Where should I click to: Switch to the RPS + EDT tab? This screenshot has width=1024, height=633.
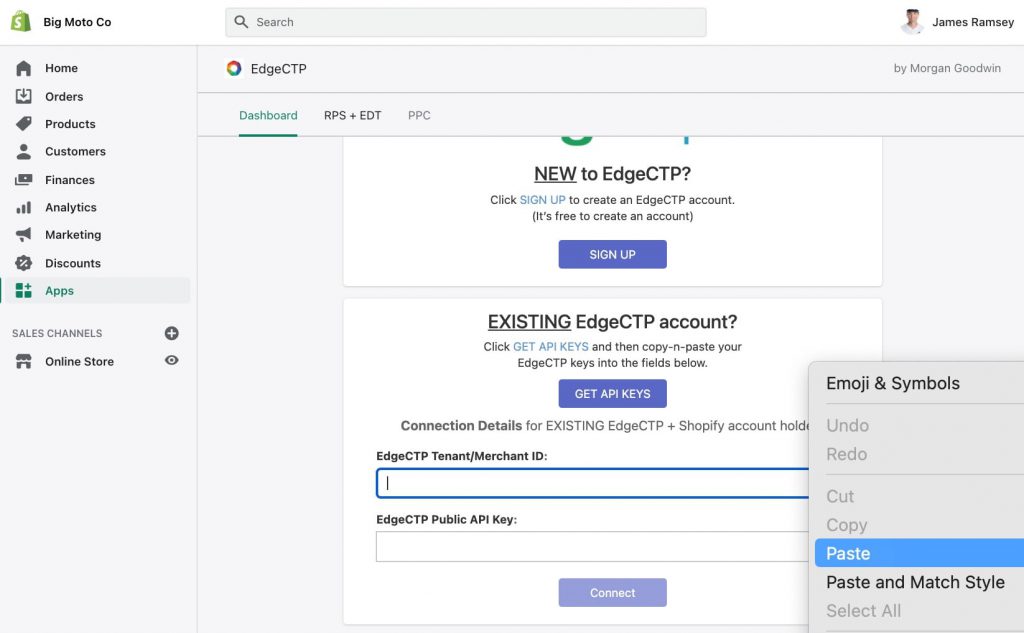(353, 116)
